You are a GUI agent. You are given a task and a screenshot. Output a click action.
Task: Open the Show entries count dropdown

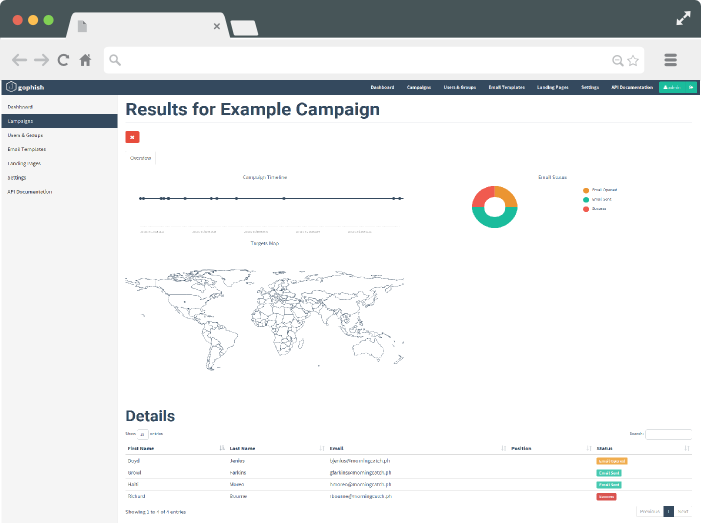point(143,434)
